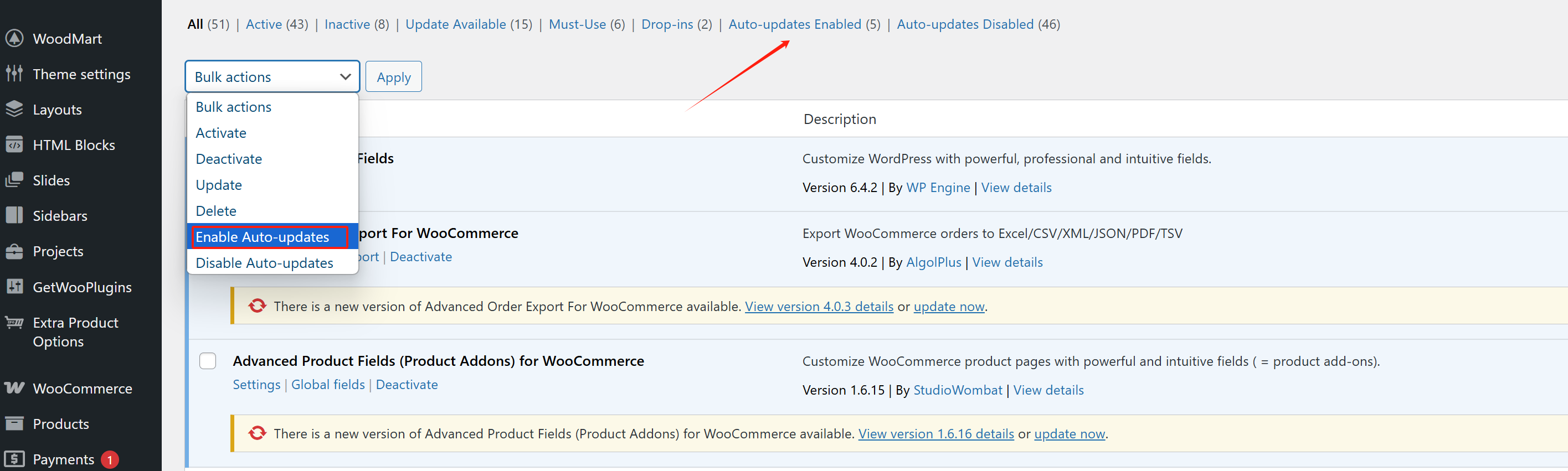
Task: Click the Projects briefcase icon
Action: 14,251
